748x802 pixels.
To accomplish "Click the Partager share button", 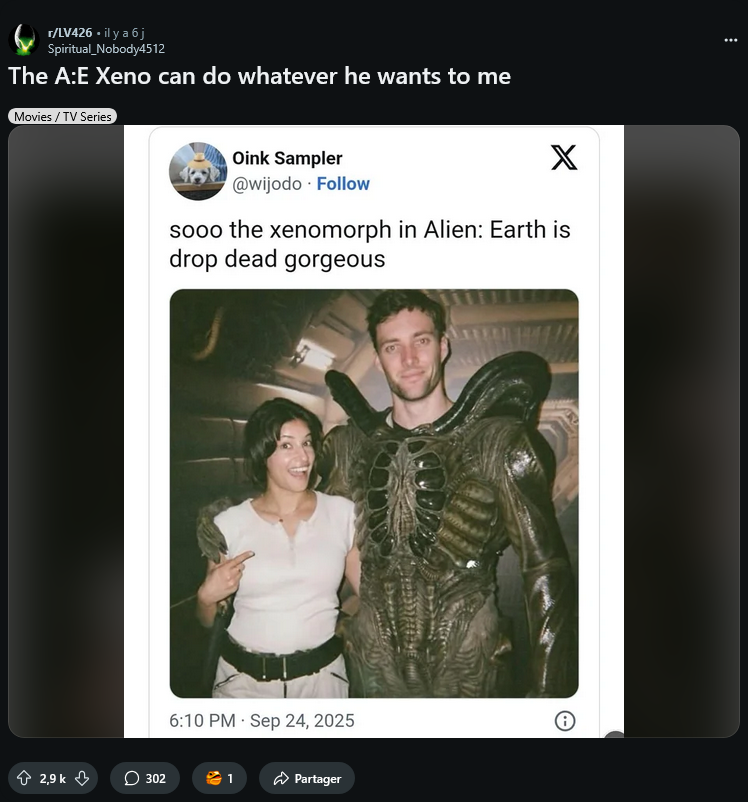I will 307,778.
